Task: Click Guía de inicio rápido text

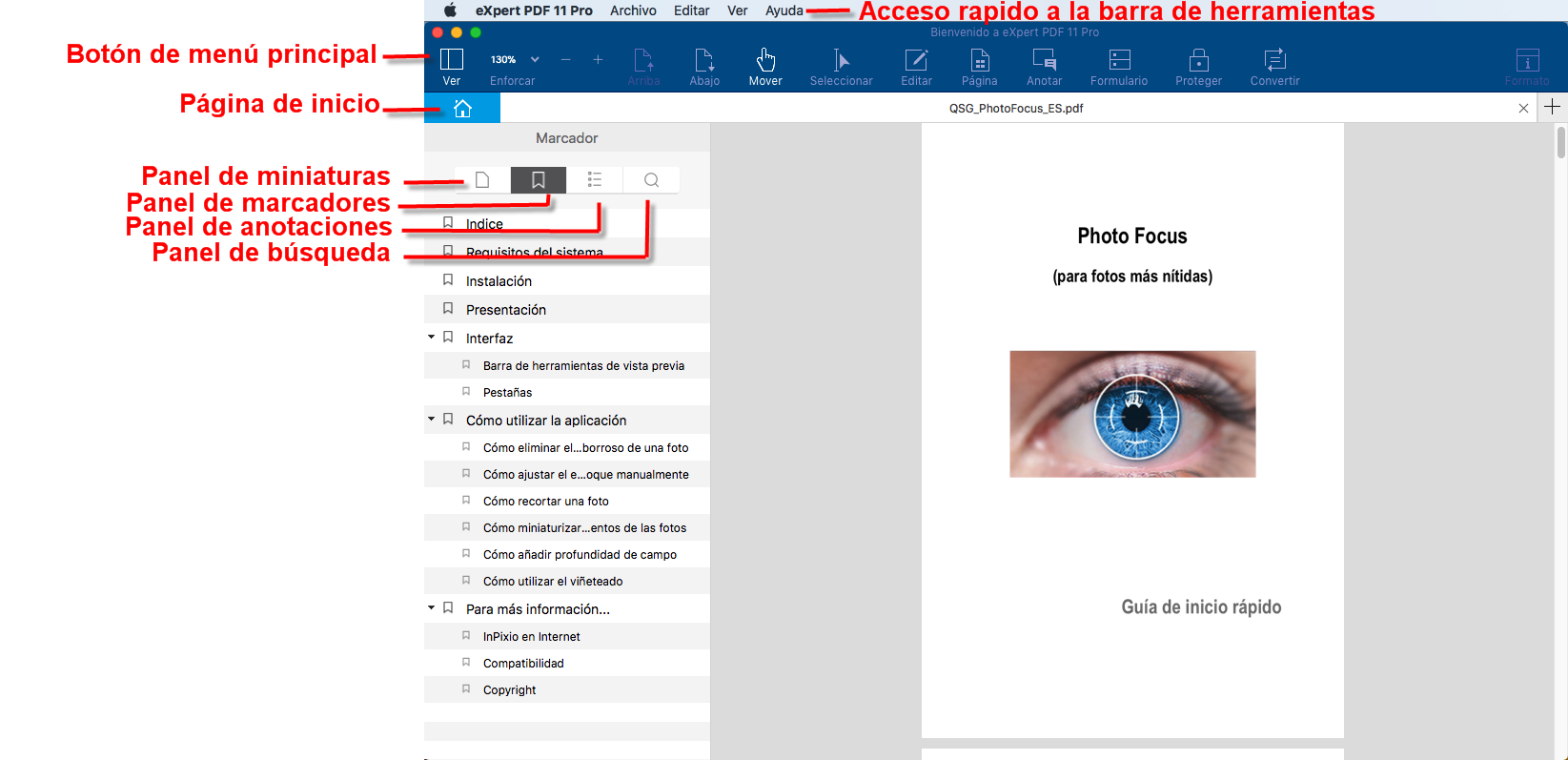Action: coord(1201,607)
